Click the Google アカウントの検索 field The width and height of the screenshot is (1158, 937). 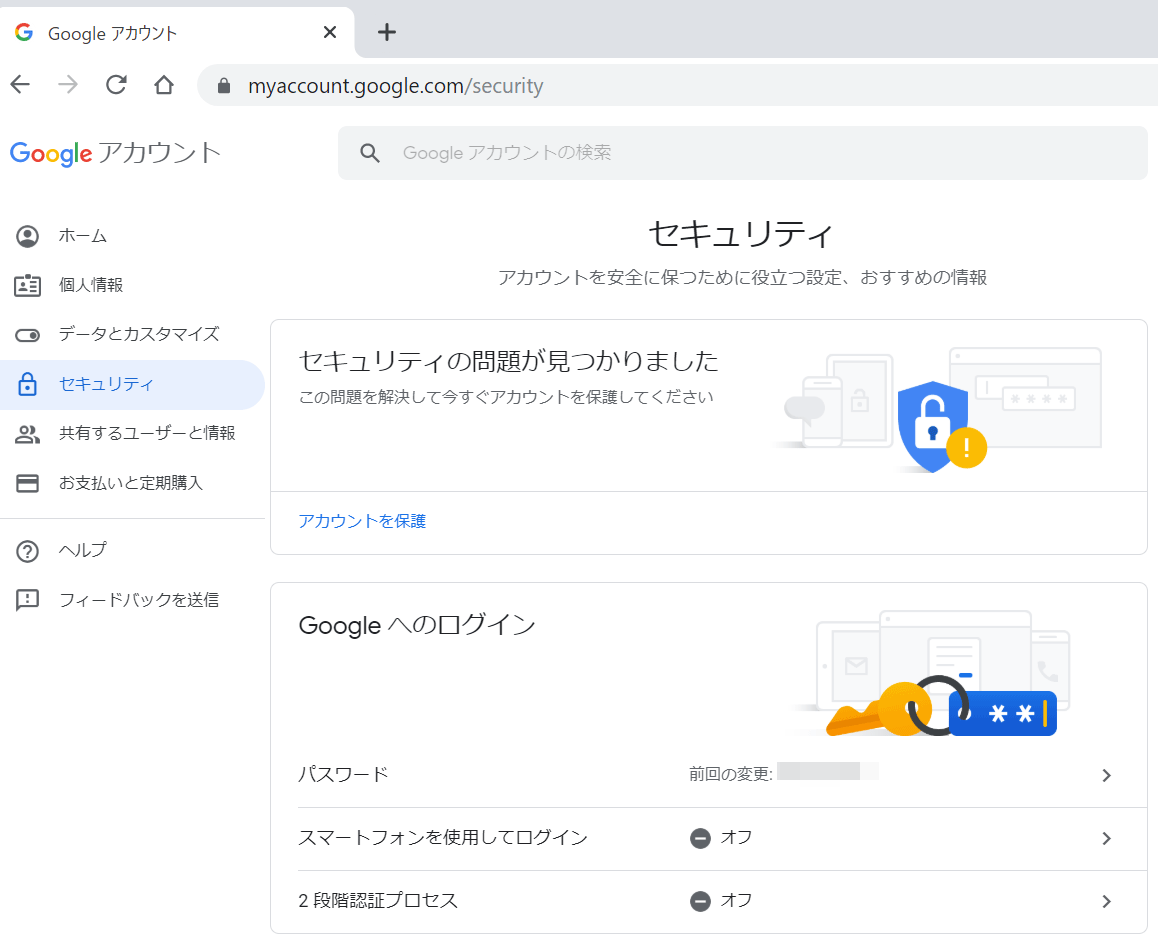point(742,153)
